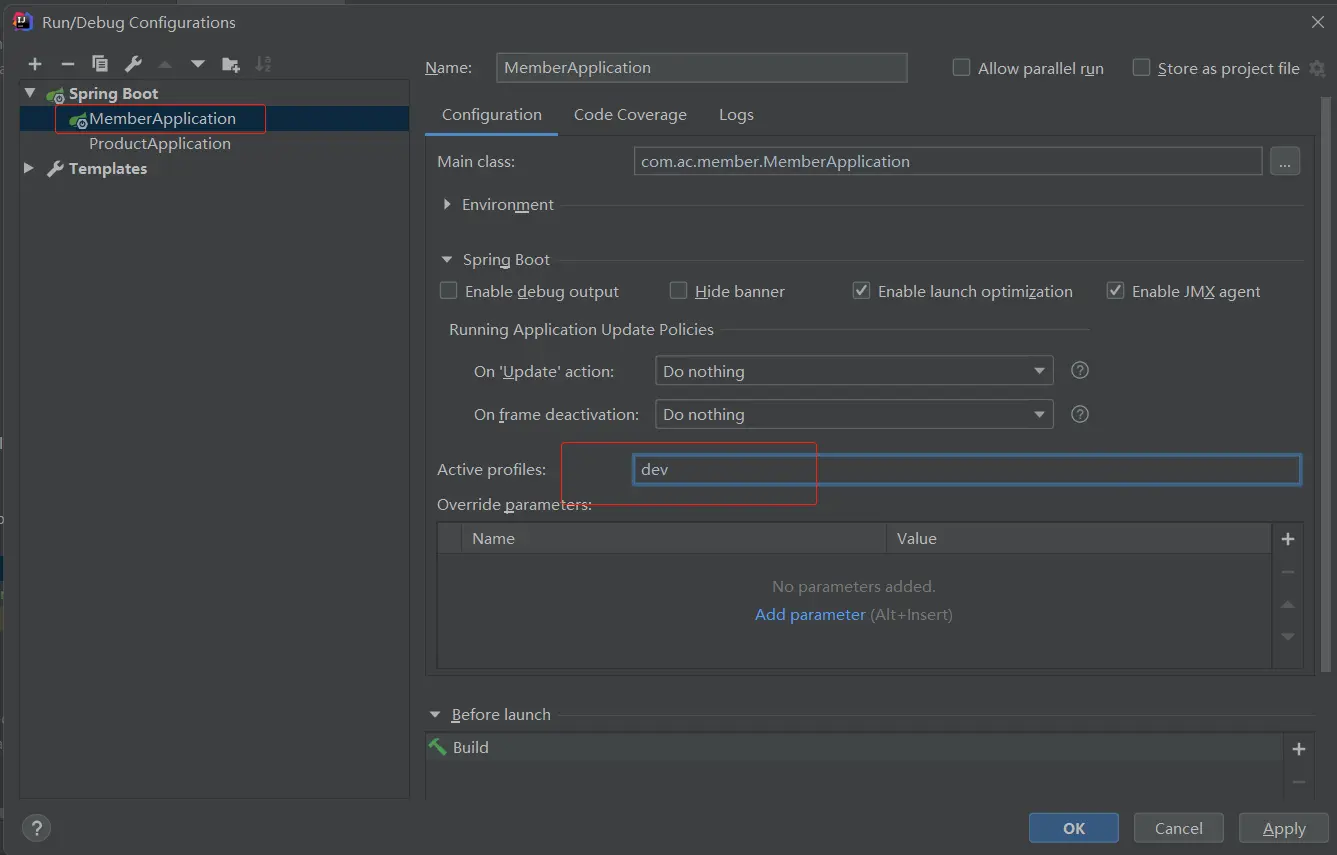
Task: Move the override parameter up
Action: pyautogui.click(x=1288, y=604)
